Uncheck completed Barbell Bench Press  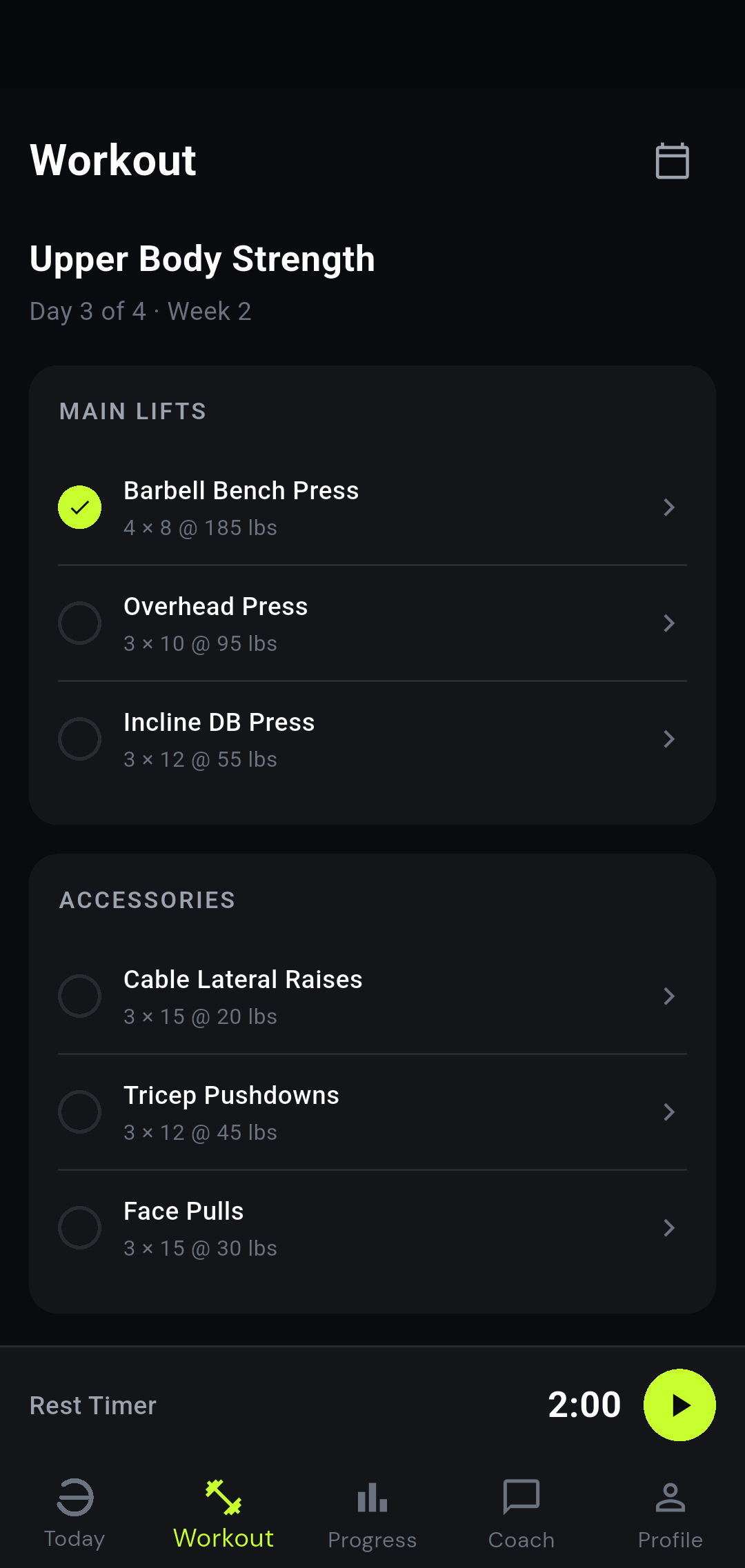[80, 507]
